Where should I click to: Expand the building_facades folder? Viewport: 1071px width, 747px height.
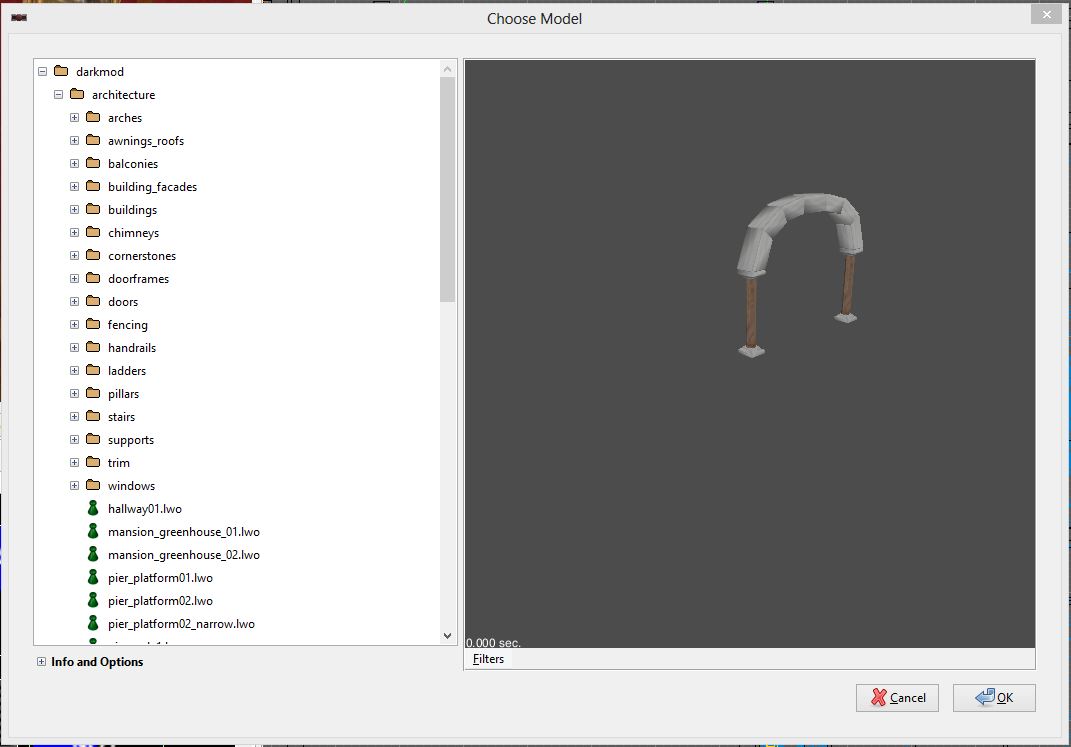(x=74, y=187)
